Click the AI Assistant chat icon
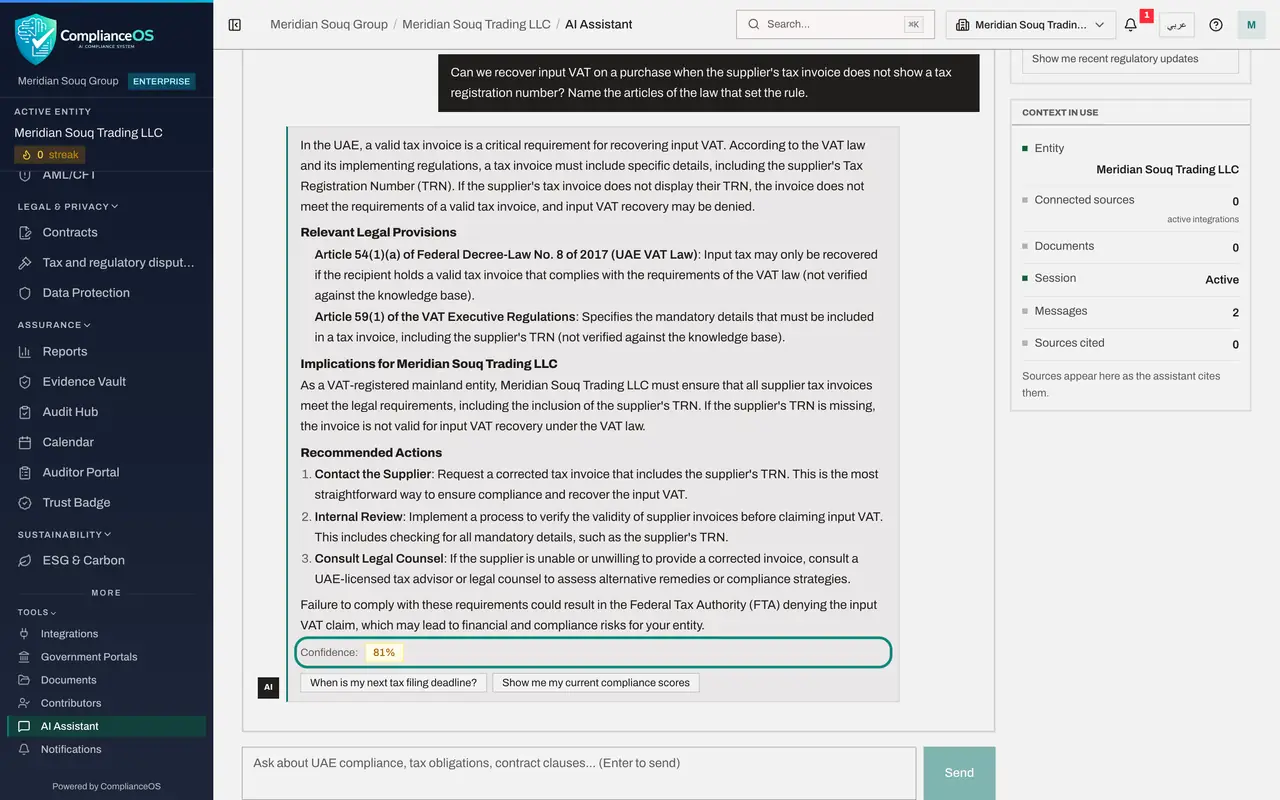This screenshot has height=800, width=1280. 24,726
